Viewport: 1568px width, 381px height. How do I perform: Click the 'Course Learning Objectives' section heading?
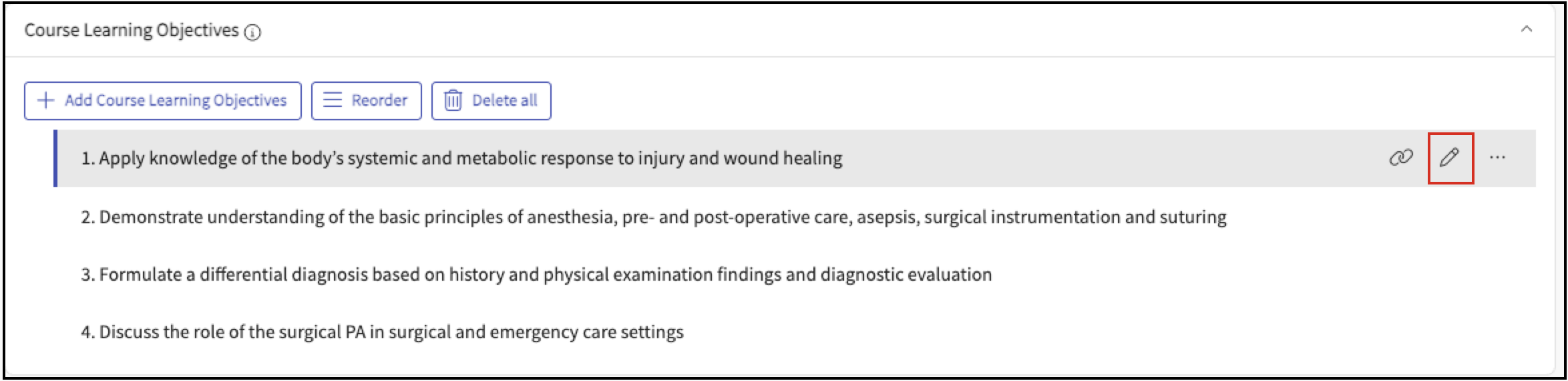tap(132, 30)
